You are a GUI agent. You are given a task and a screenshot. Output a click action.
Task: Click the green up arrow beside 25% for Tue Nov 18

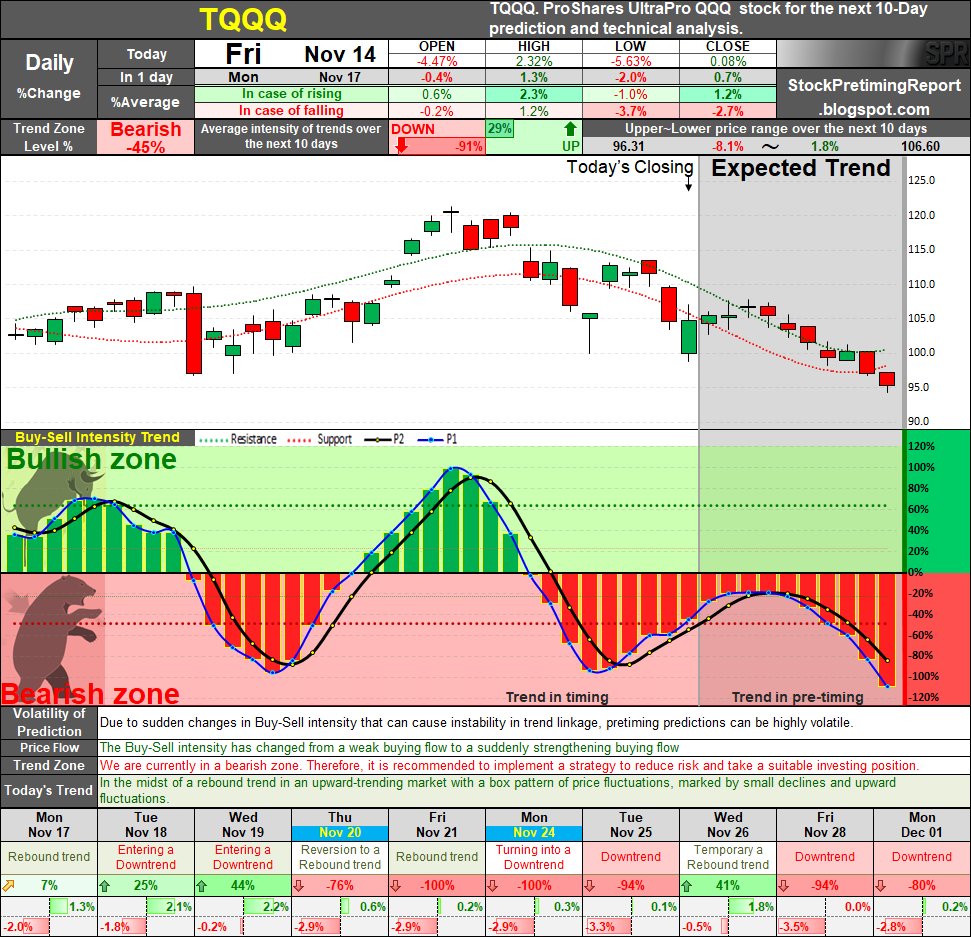click(x=105, y=886)
